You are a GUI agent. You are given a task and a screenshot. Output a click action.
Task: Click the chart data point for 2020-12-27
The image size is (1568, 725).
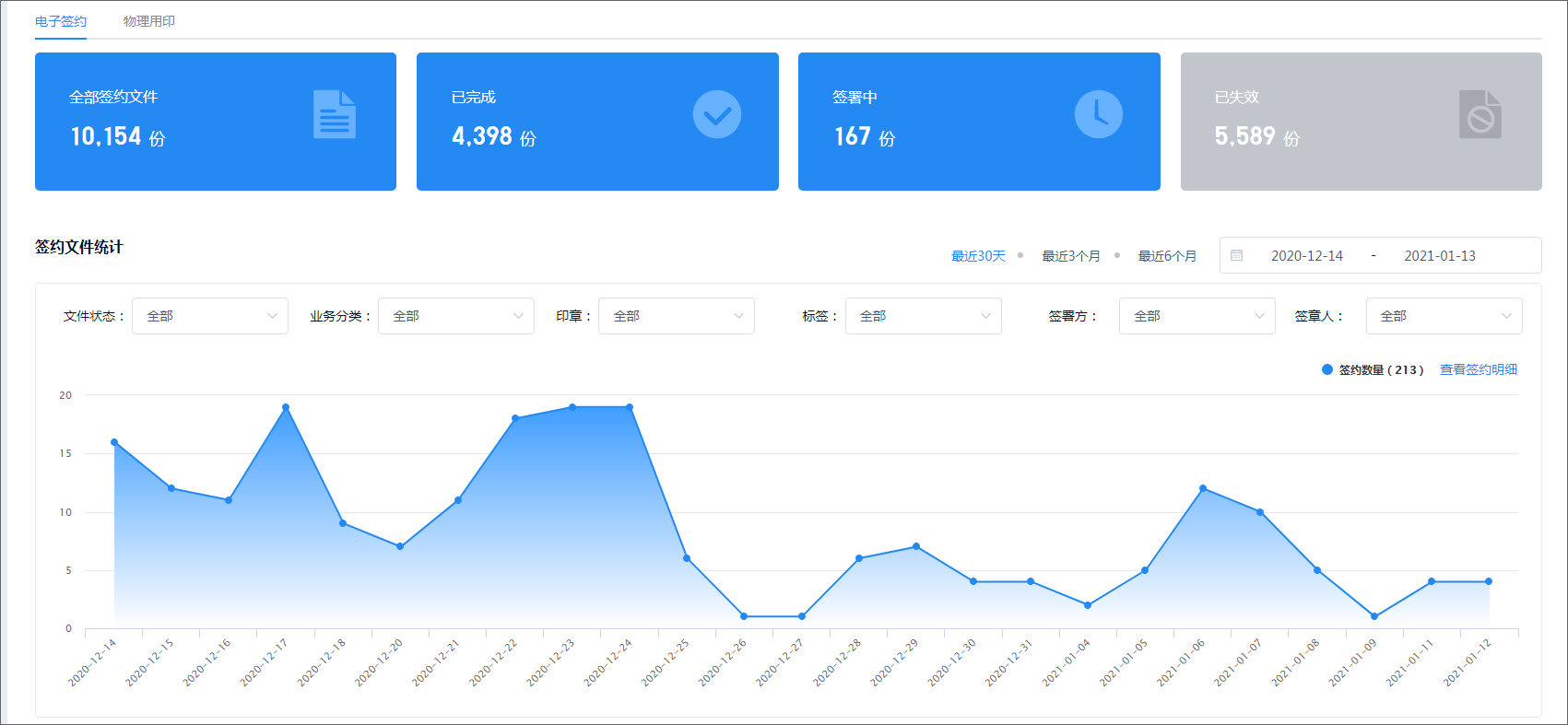pyautogui.click(x=802, y=616)
